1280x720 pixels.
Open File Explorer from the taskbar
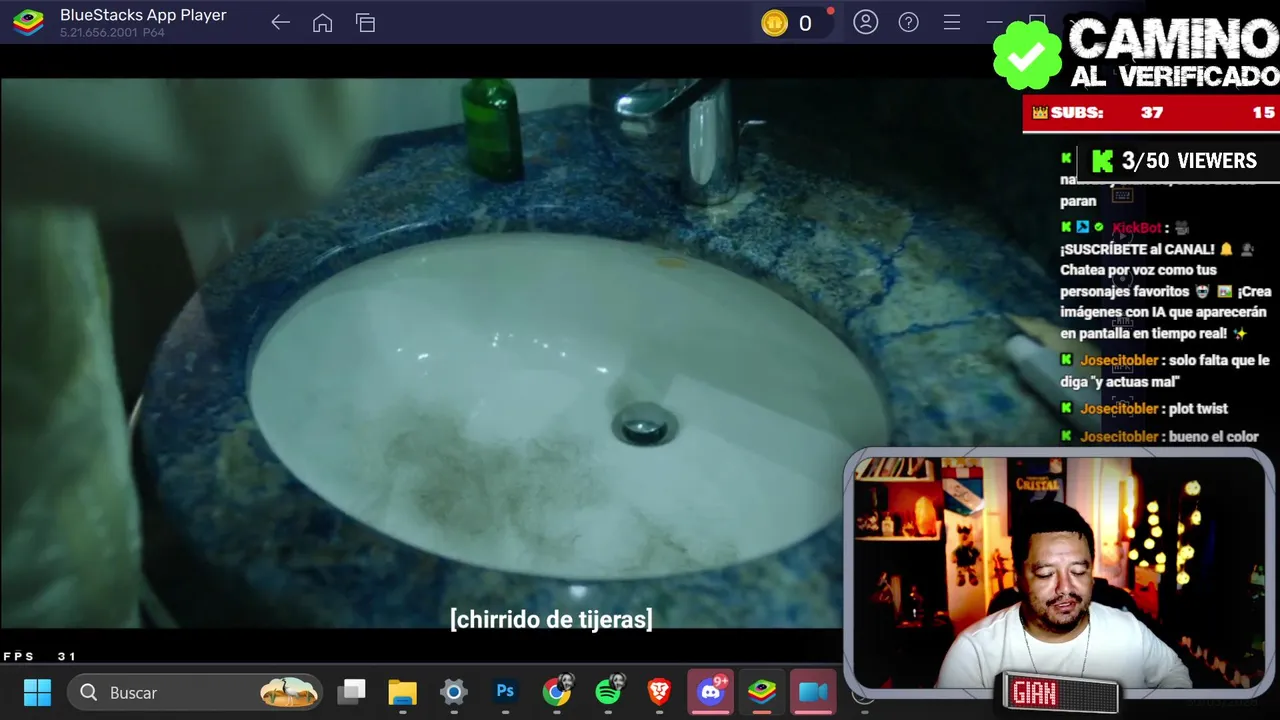[402, 692]
